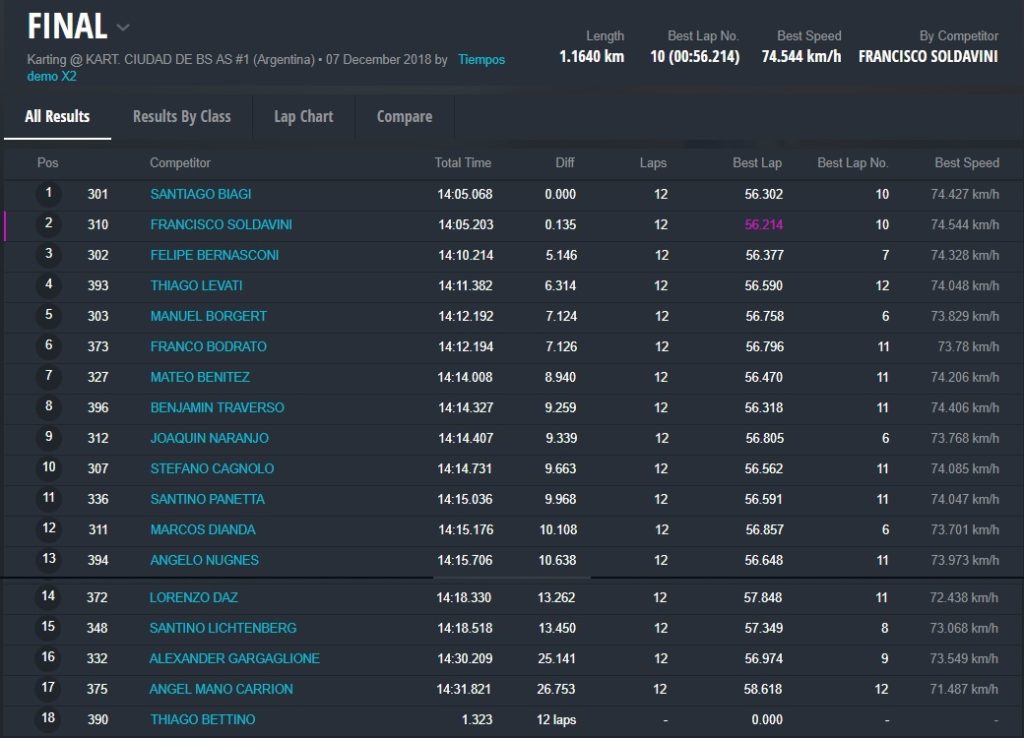
Task: Click the position 2 circle badge
Action: coord(48,224)
